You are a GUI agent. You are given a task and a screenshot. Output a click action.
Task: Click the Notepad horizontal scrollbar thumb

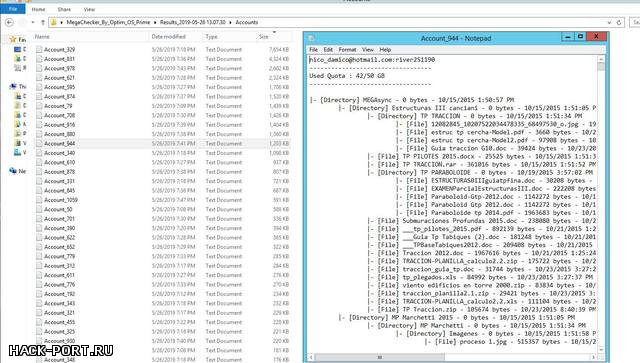click(380, 357)
